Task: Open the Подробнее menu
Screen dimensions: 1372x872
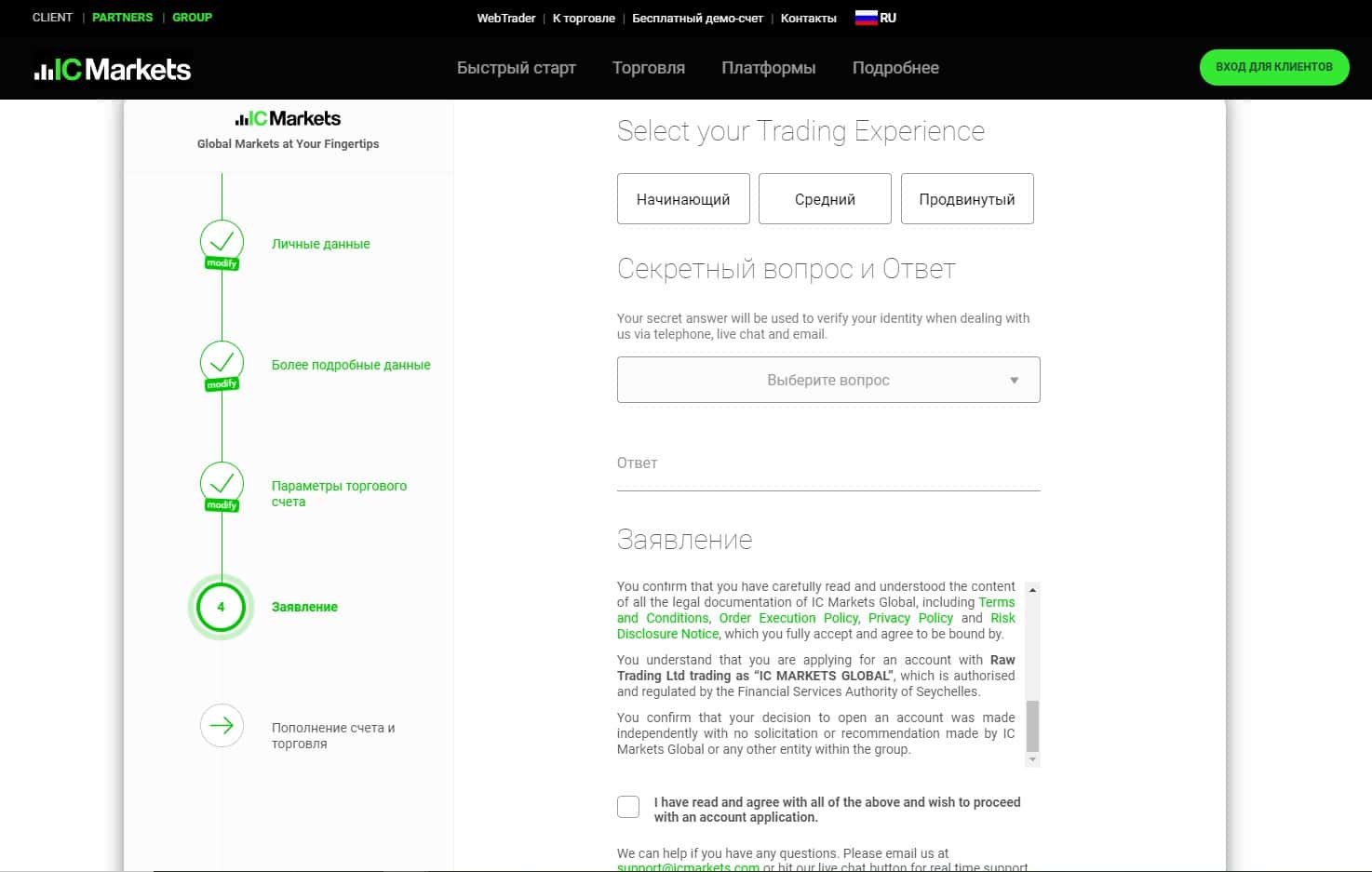Action: tap(895, 68)
